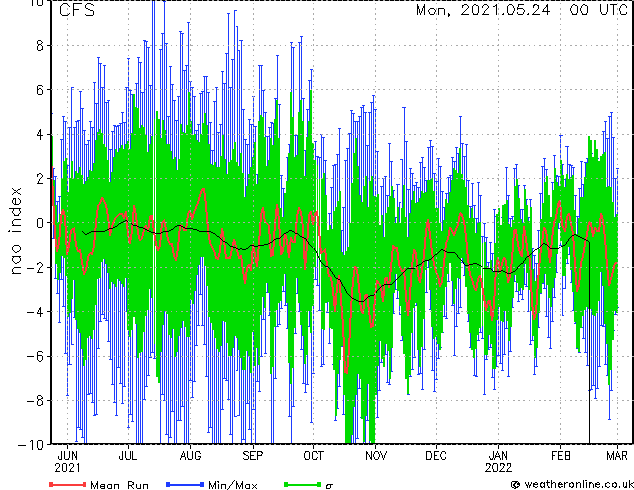634x490 pixels.
Task: Select the MAR x-axis label
Action: pyautogui.click(x=617, y=456)
